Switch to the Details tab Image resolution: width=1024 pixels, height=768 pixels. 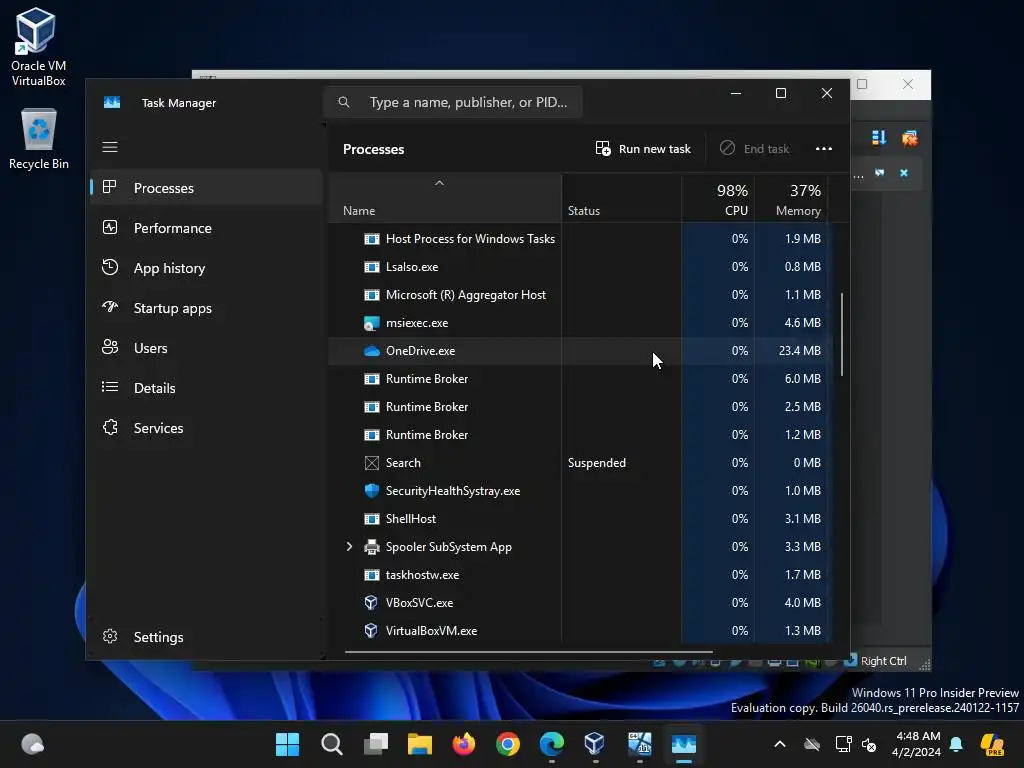pyautogui.click(x=206, y=388)
